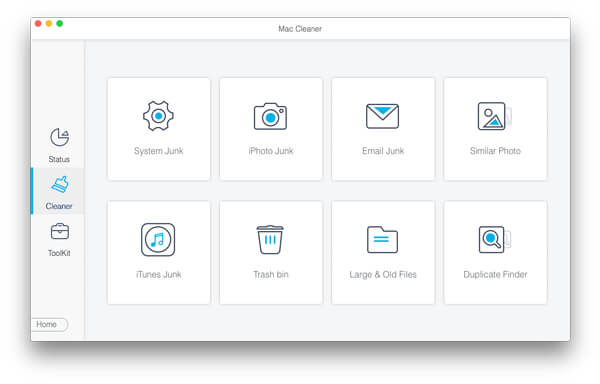Open the ToolKit briefcase icon
Screen dimensions: 600x384
coord(60,232)
